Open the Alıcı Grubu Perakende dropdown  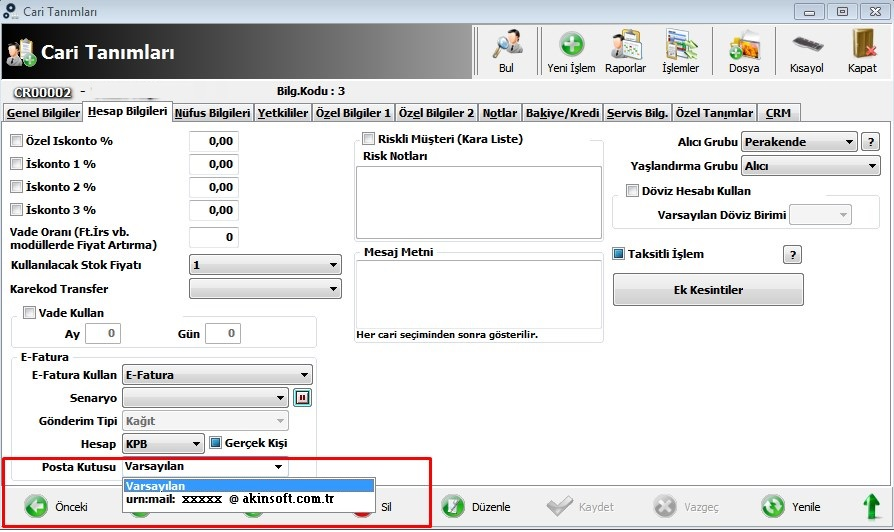tap(799, 142)
